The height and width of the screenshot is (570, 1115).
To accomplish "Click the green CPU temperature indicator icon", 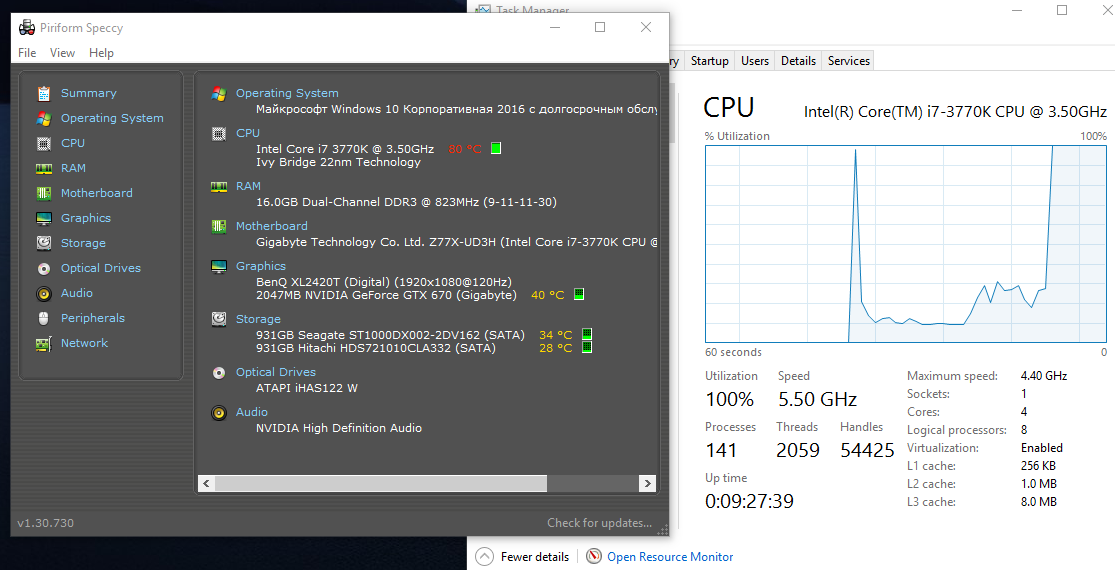I will [x=496, y=149].
